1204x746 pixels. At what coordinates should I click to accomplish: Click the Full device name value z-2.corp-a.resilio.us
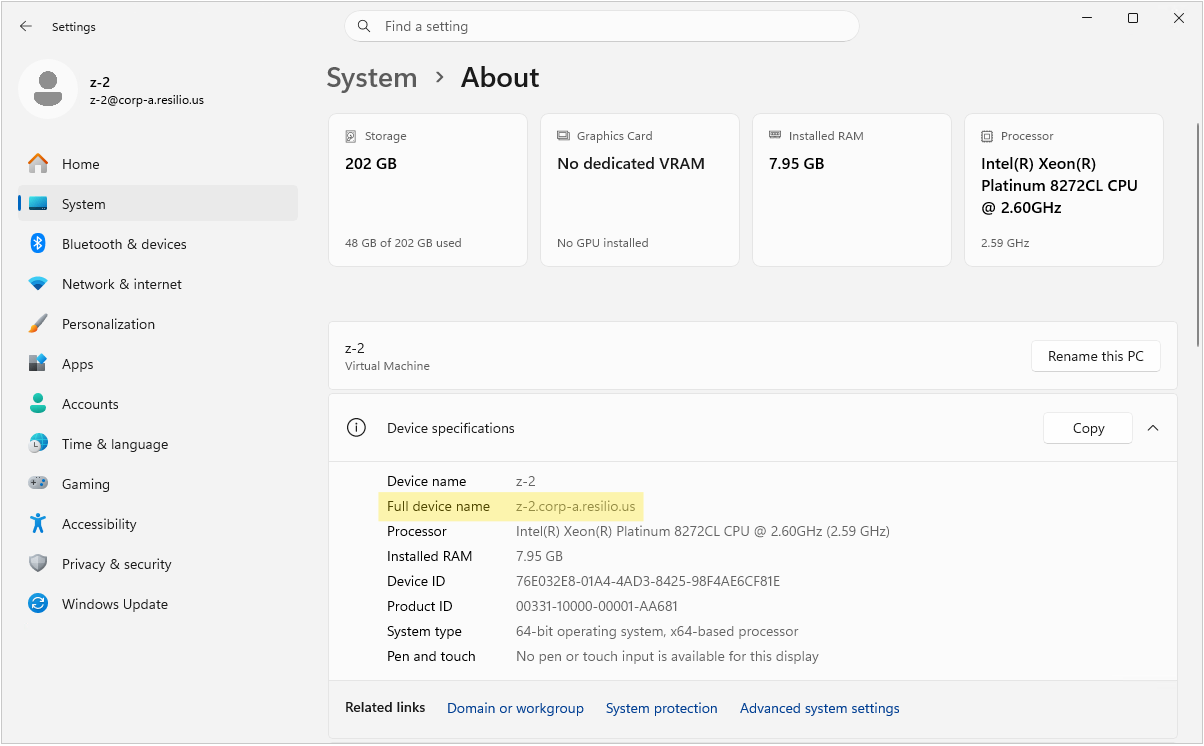tap(576, 506)
